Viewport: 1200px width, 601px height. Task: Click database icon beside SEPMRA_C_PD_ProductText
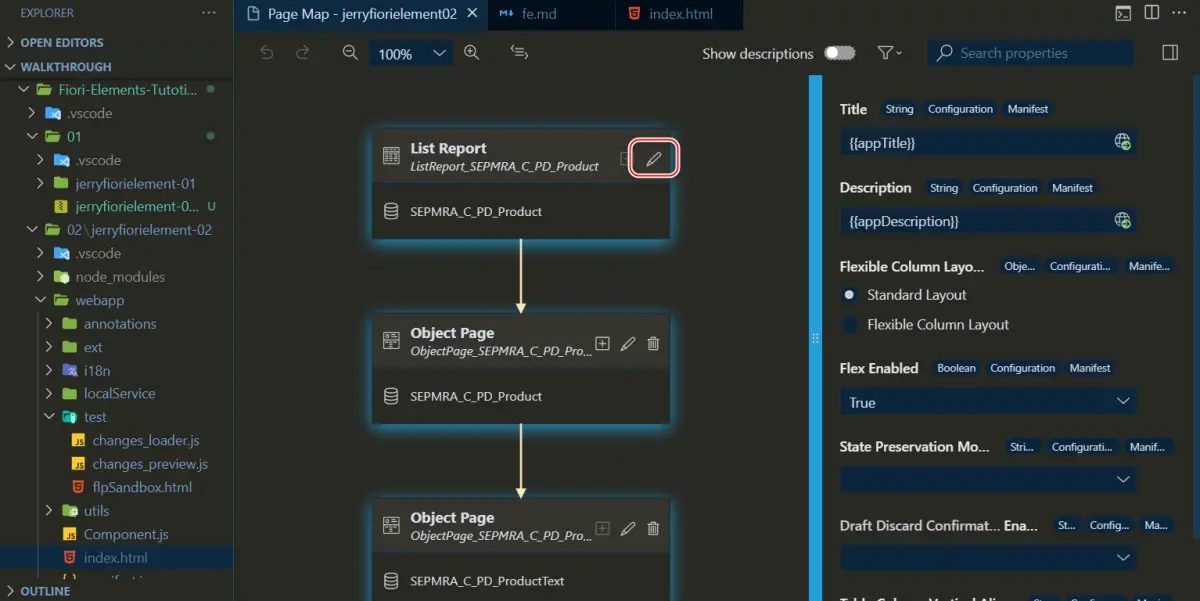(391, 581)
